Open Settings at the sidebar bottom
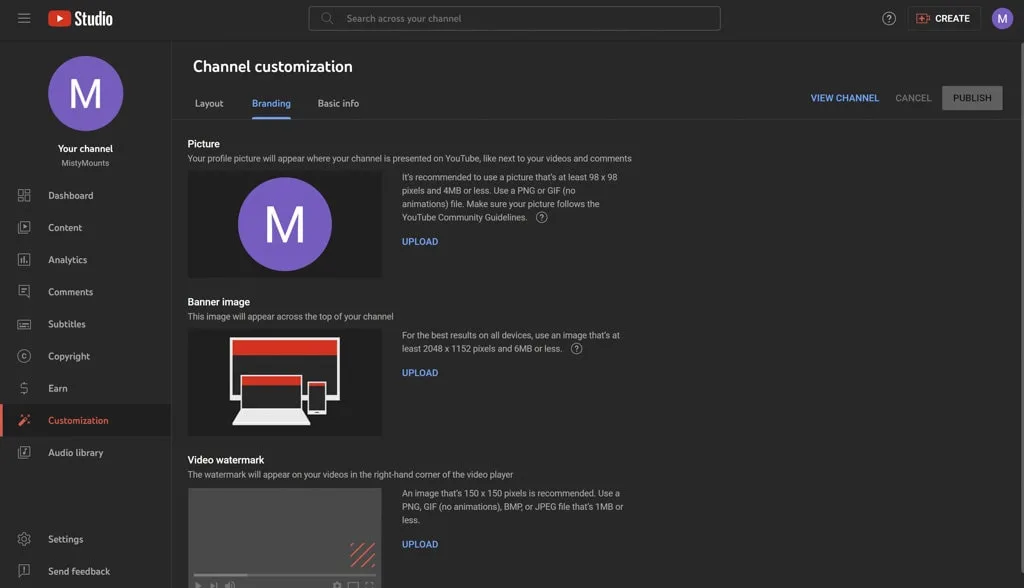Image resolution: width=1024 pixels, height=588 pixels. (x=65, y=539)
